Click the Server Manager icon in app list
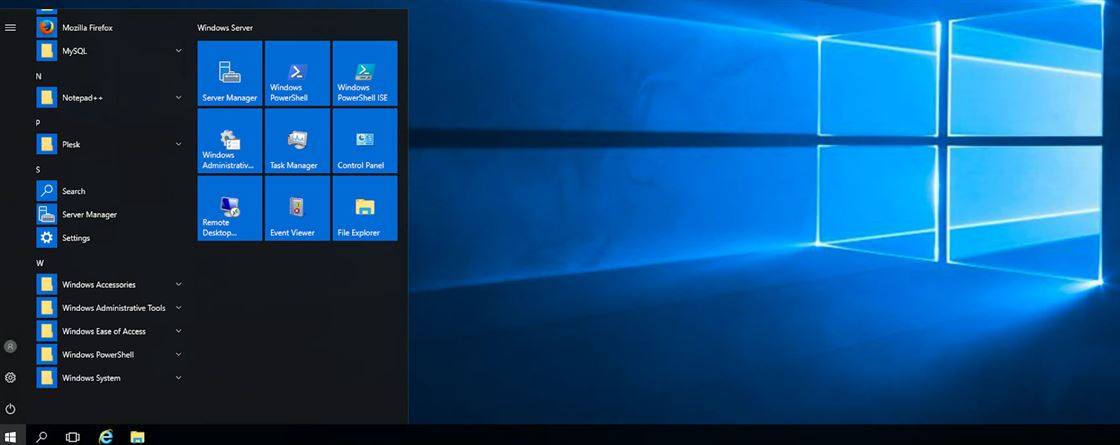Screen dimensions: 1120x445 [46, 214]
